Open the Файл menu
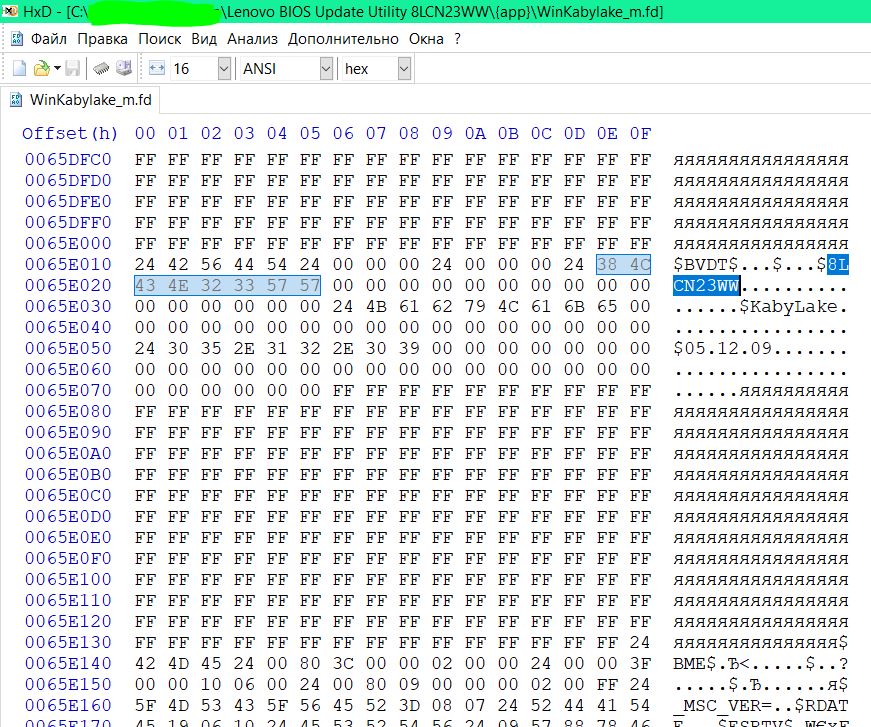The width and height of the screenshot is (871, 727). point(49,39)
